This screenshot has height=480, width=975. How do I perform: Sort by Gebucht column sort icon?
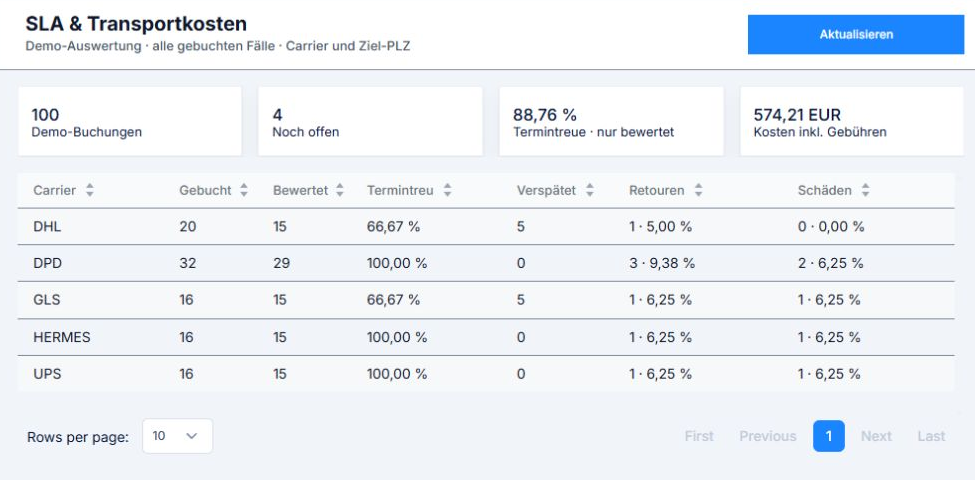(244, 190)
